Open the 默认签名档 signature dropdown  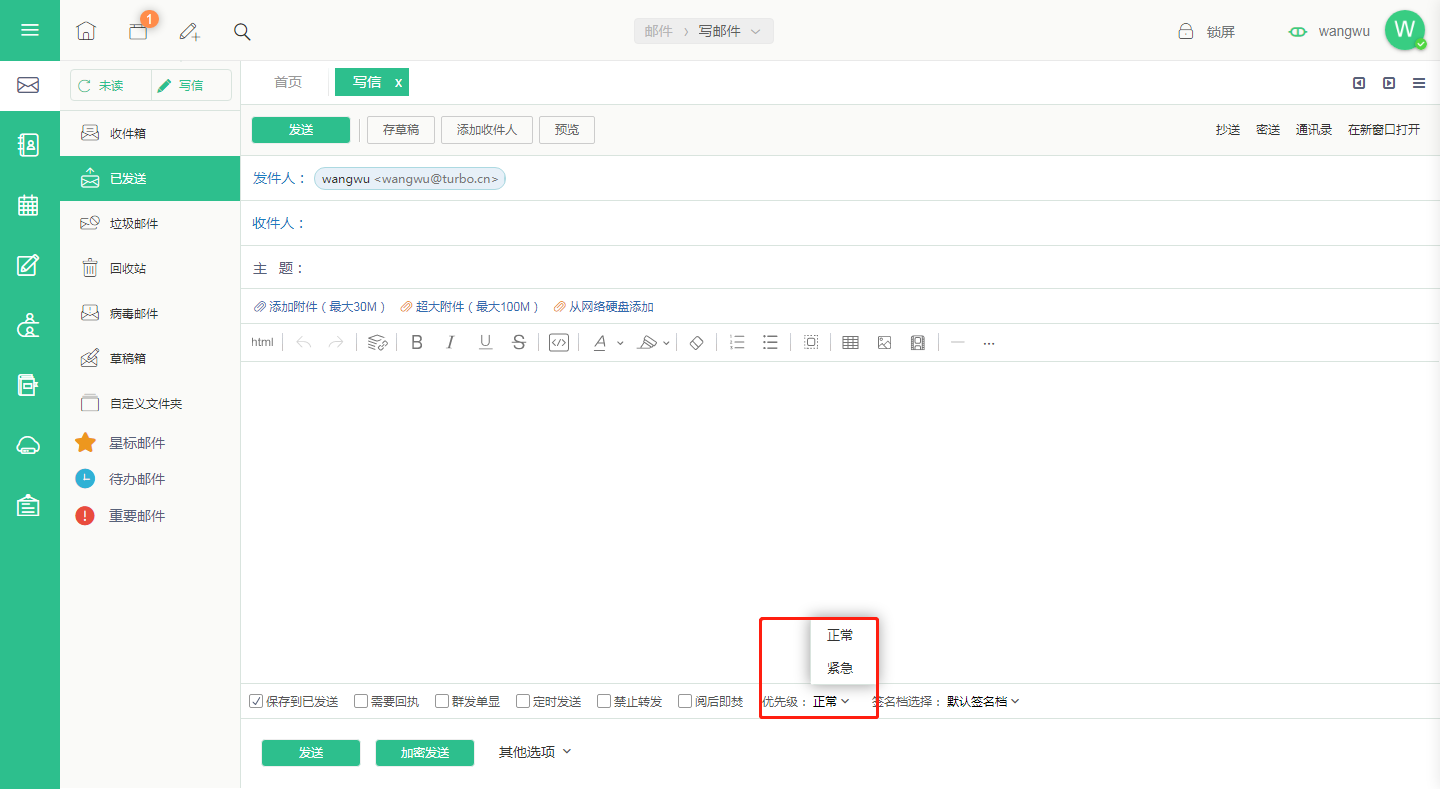point(983,702)
